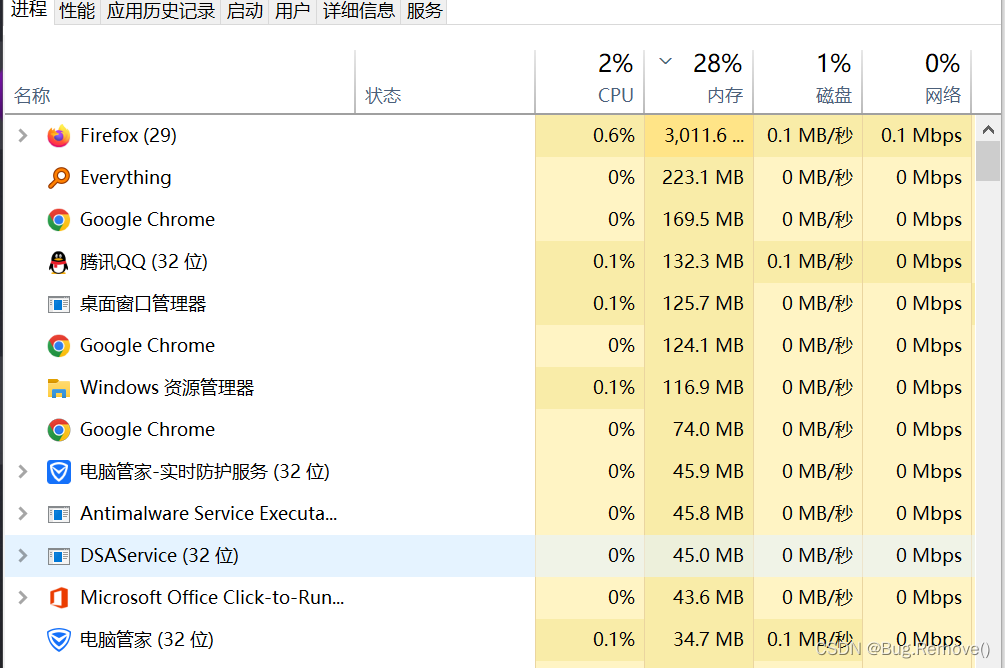
Task: Open the 详细信息 tab
Action: pyautogui.click(x=358, y=11)
